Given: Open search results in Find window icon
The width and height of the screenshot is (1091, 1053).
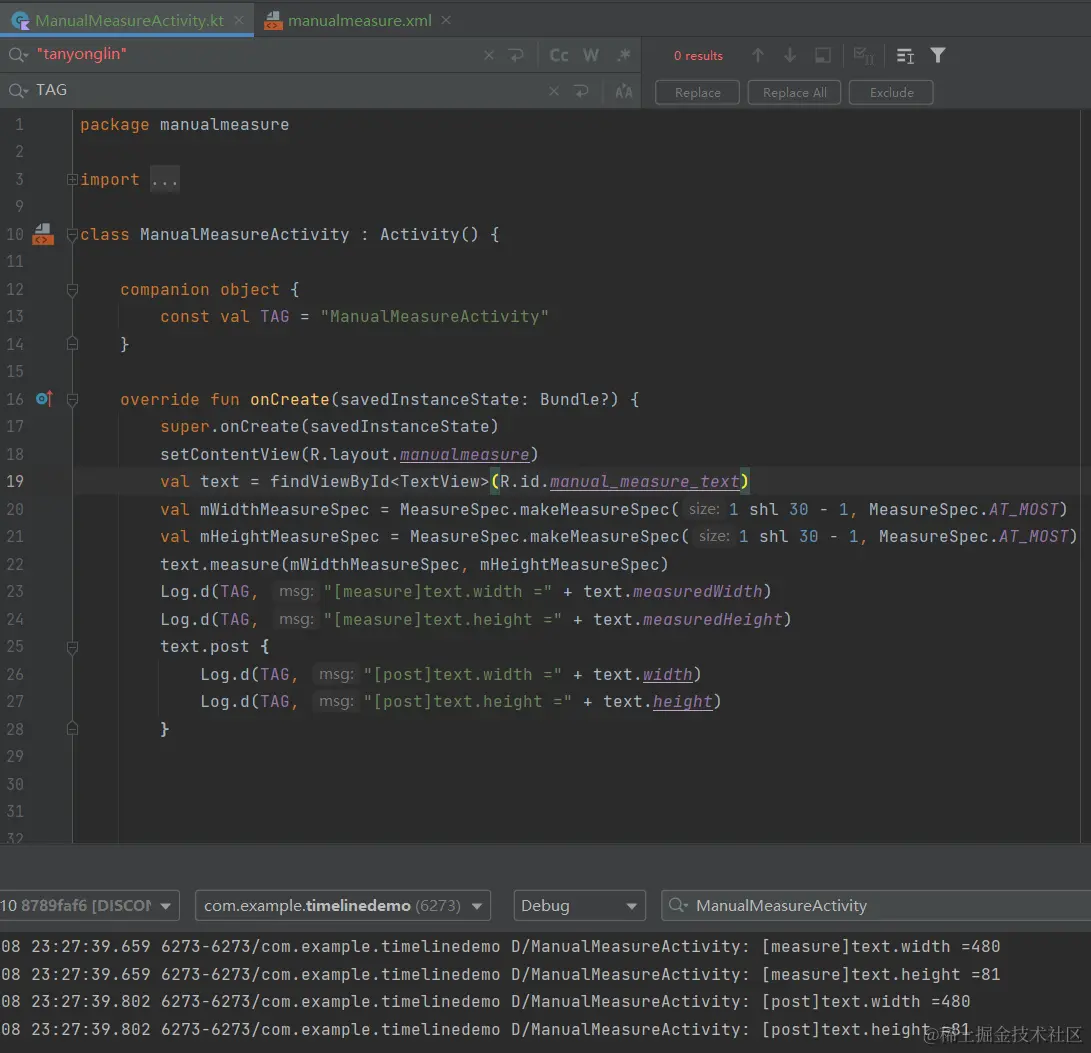Looking at the screenshot, I should pos(822,56).
